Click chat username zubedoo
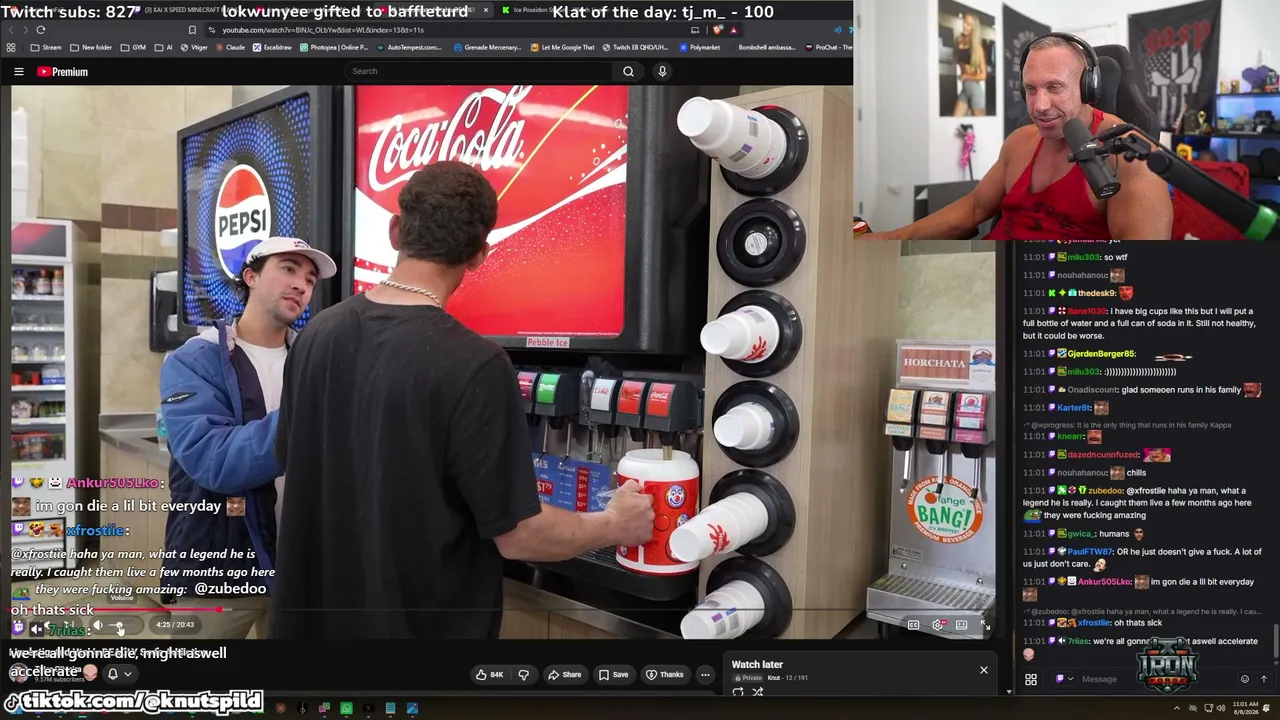The height and width of the screenshot is (720, 1280). coord(1106,491)
